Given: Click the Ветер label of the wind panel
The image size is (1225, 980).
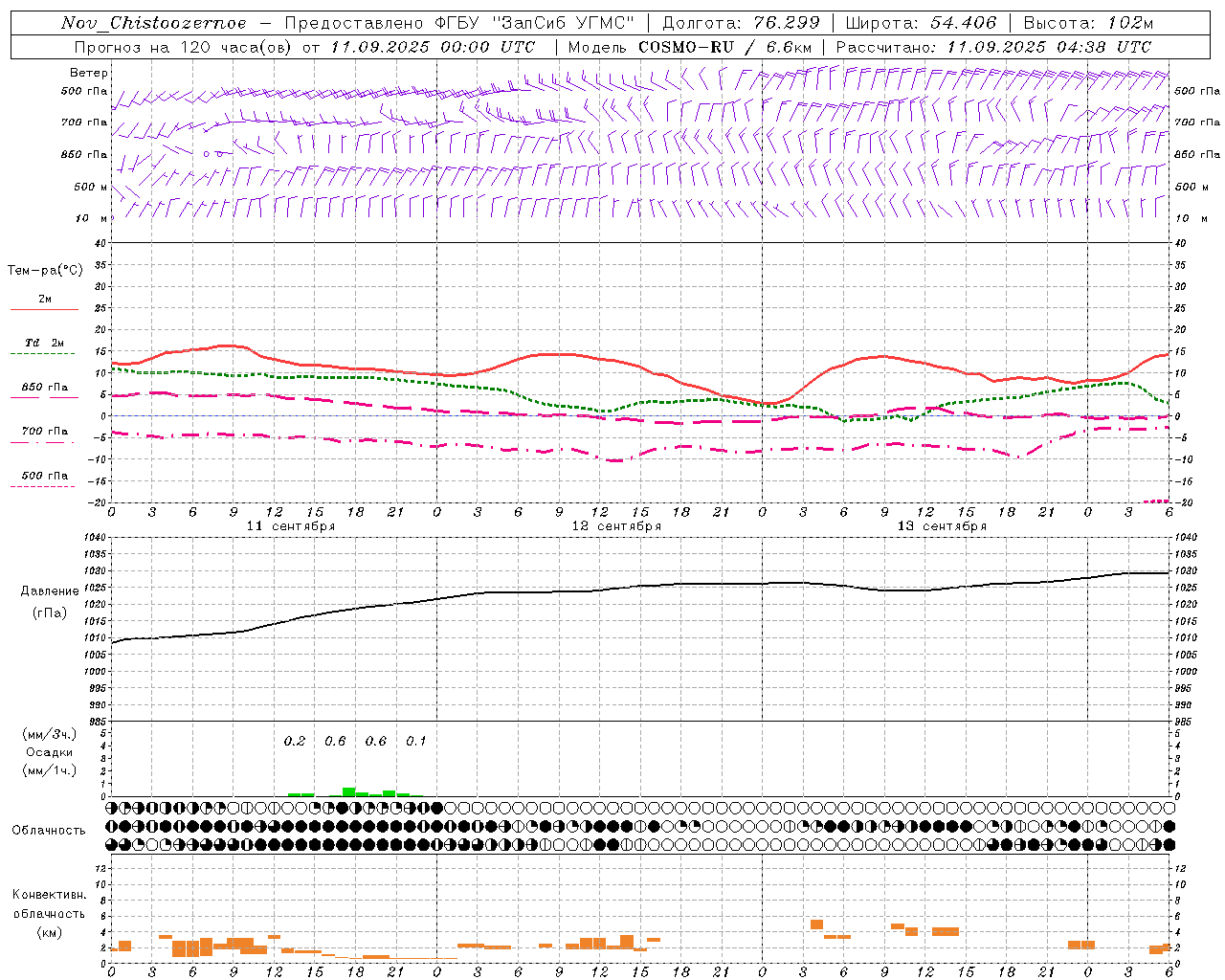Looking at the screenshot, I should click(x=89, y=73).
